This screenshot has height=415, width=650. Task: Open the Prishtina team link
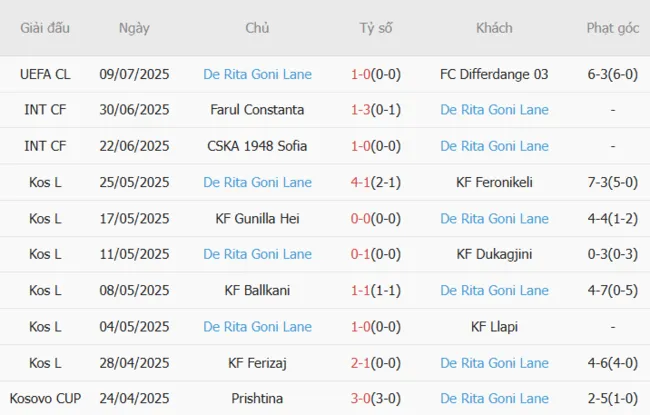[x=257, y=399]
